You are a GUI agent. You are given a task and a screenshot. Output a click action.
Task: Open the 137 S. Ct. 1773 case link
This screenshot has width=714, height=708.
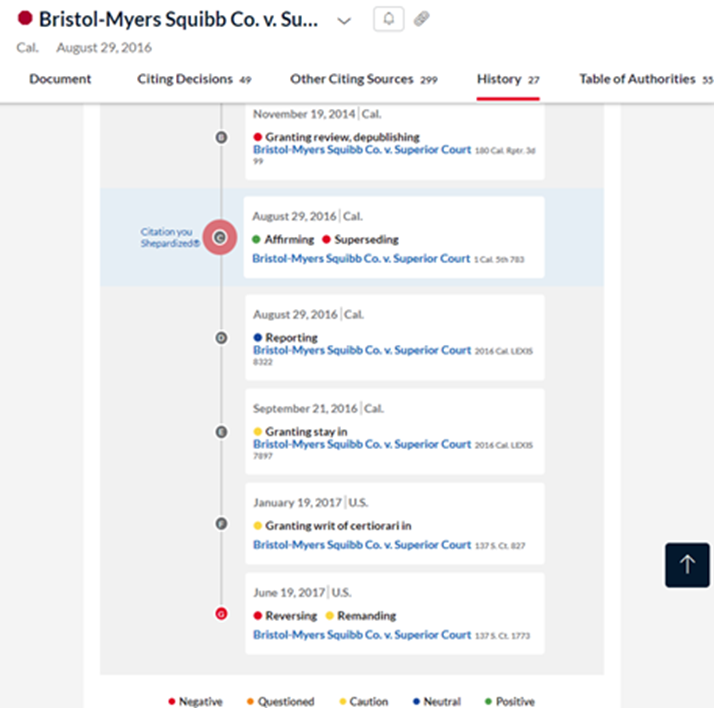point(362,635)
